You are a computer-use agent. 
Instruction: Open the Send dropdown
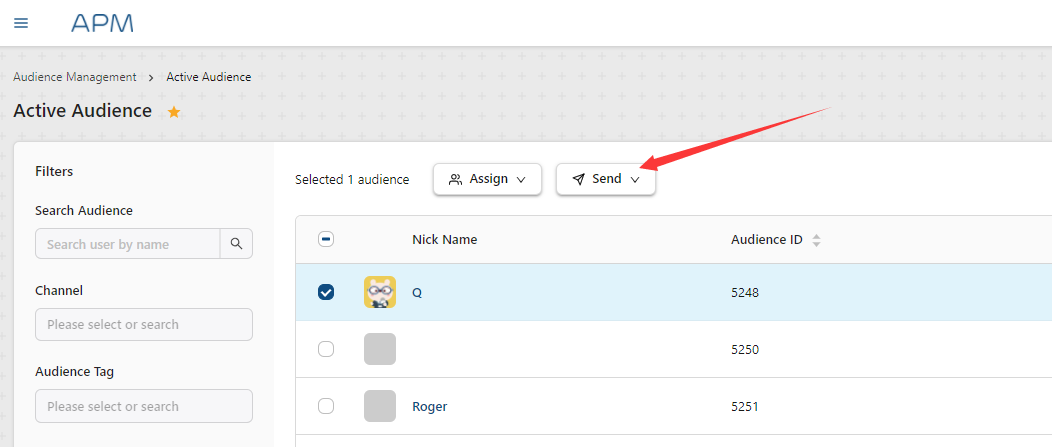pyautogui.click(x=606, y=179)
